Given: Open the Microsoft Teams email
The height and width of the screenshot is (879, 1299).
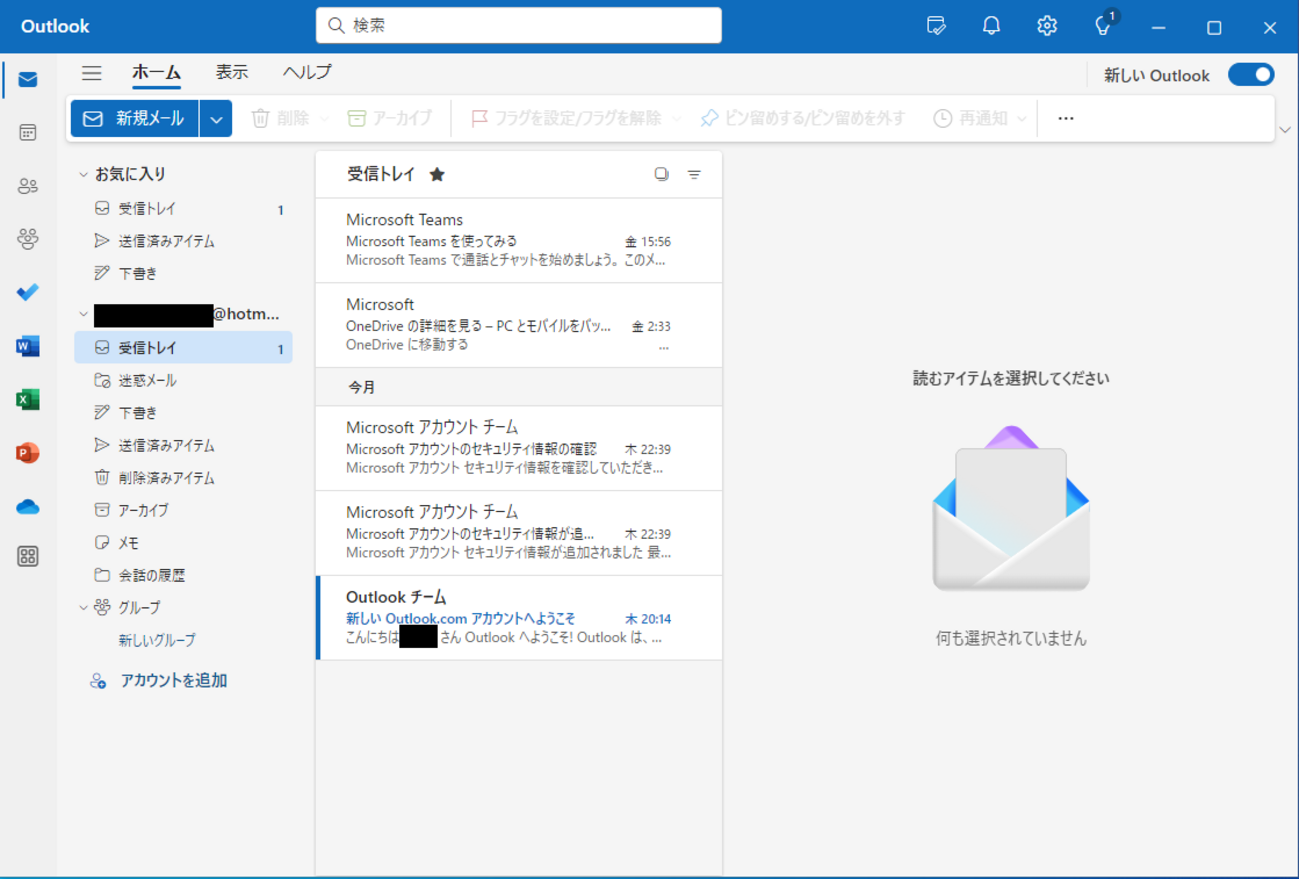Looking at the screenshot, I should (x=519, y=240).
